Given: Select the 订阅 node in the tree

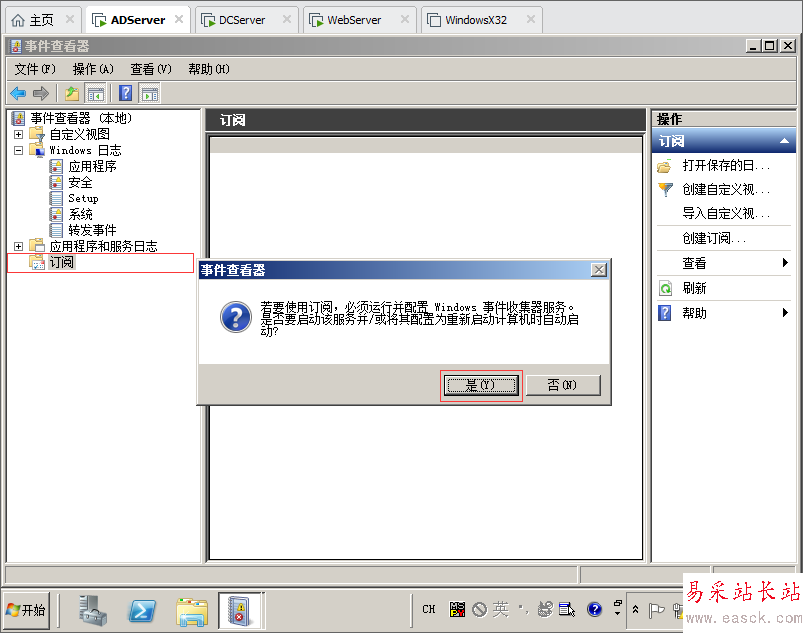Looking at the screenshot, I should click(x=61, y=262).
